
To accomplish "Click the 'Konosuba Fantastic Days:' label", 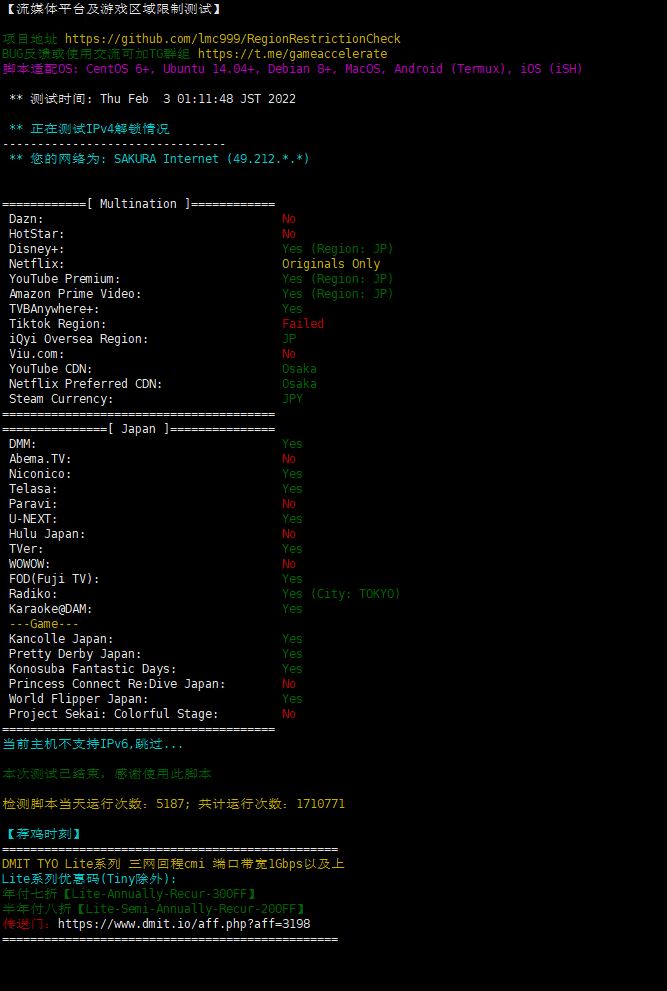I will (x=93, y=669).
